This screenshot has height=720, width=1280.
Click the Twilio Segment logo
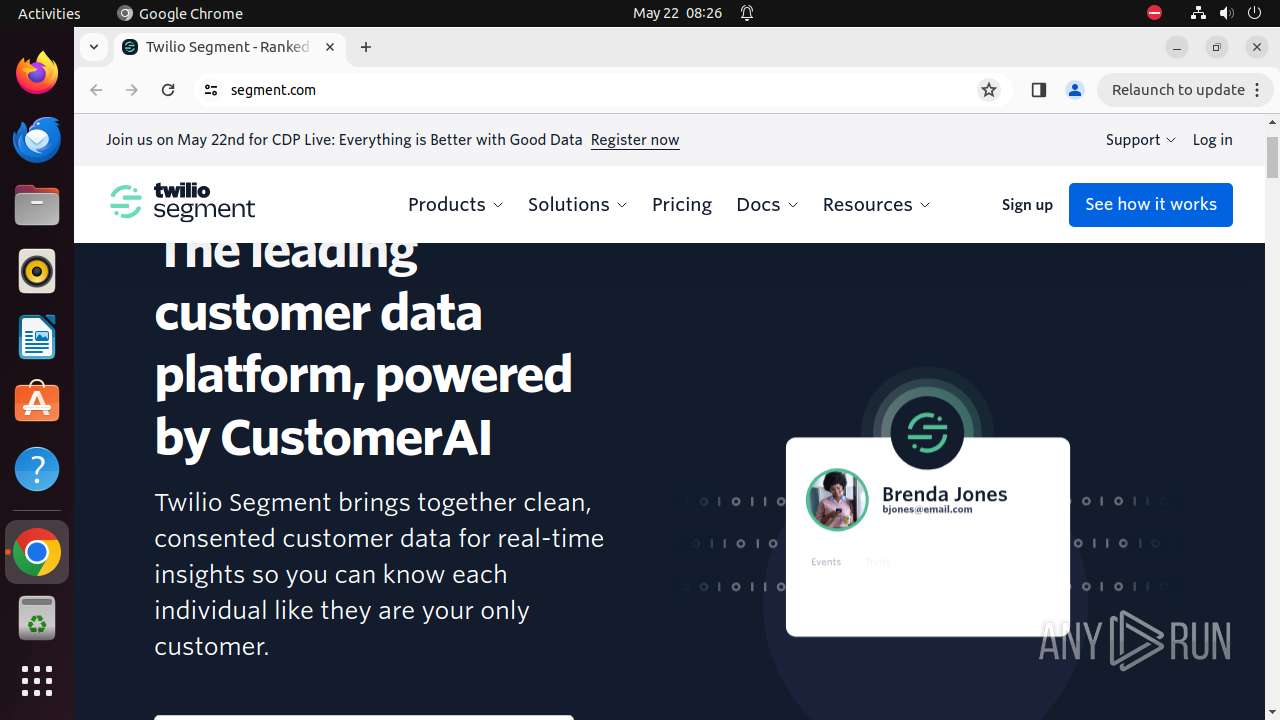click(x=182, y=203)
